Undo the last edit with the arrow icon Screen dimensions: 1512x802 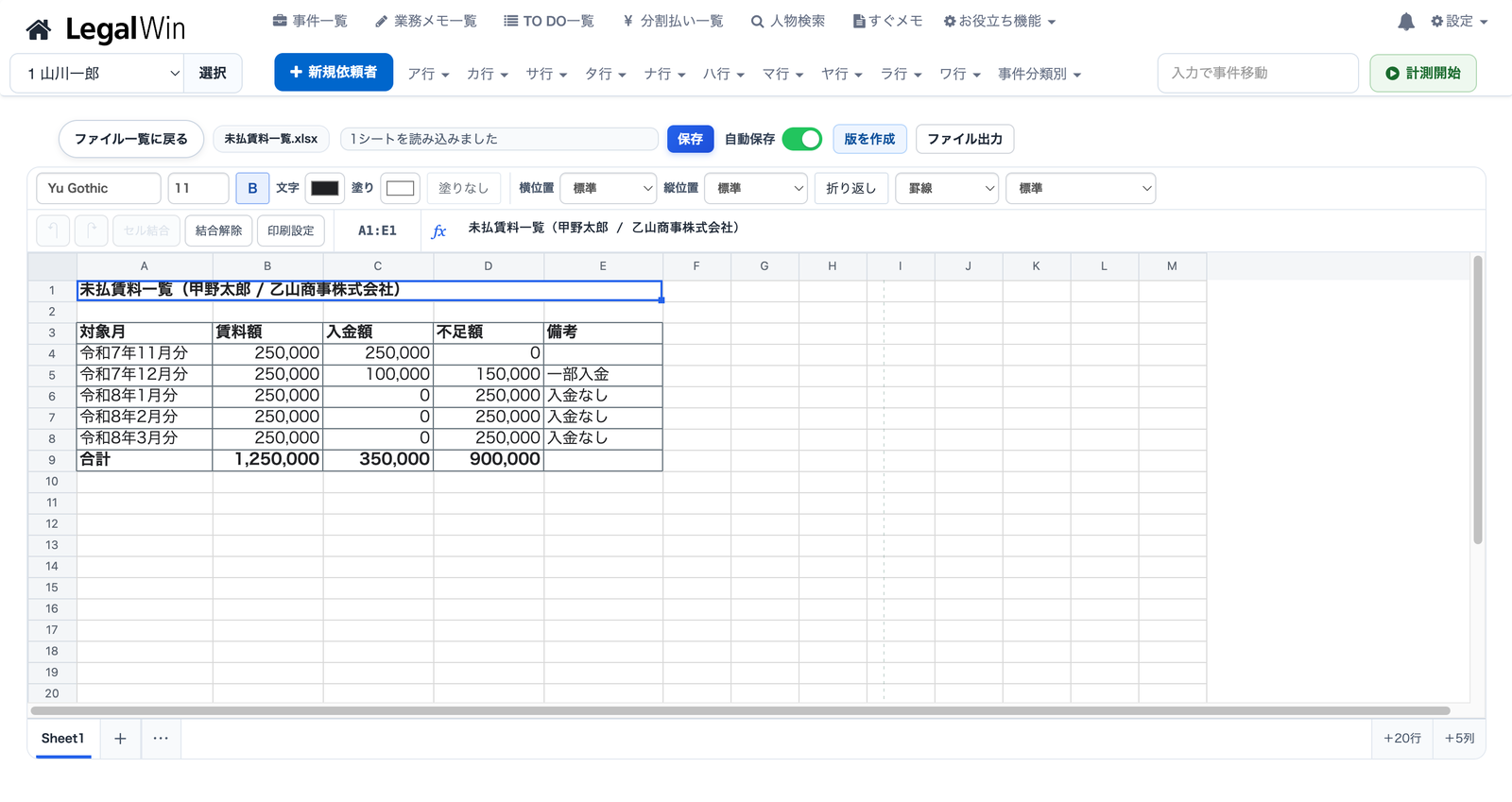pos(53,230)
